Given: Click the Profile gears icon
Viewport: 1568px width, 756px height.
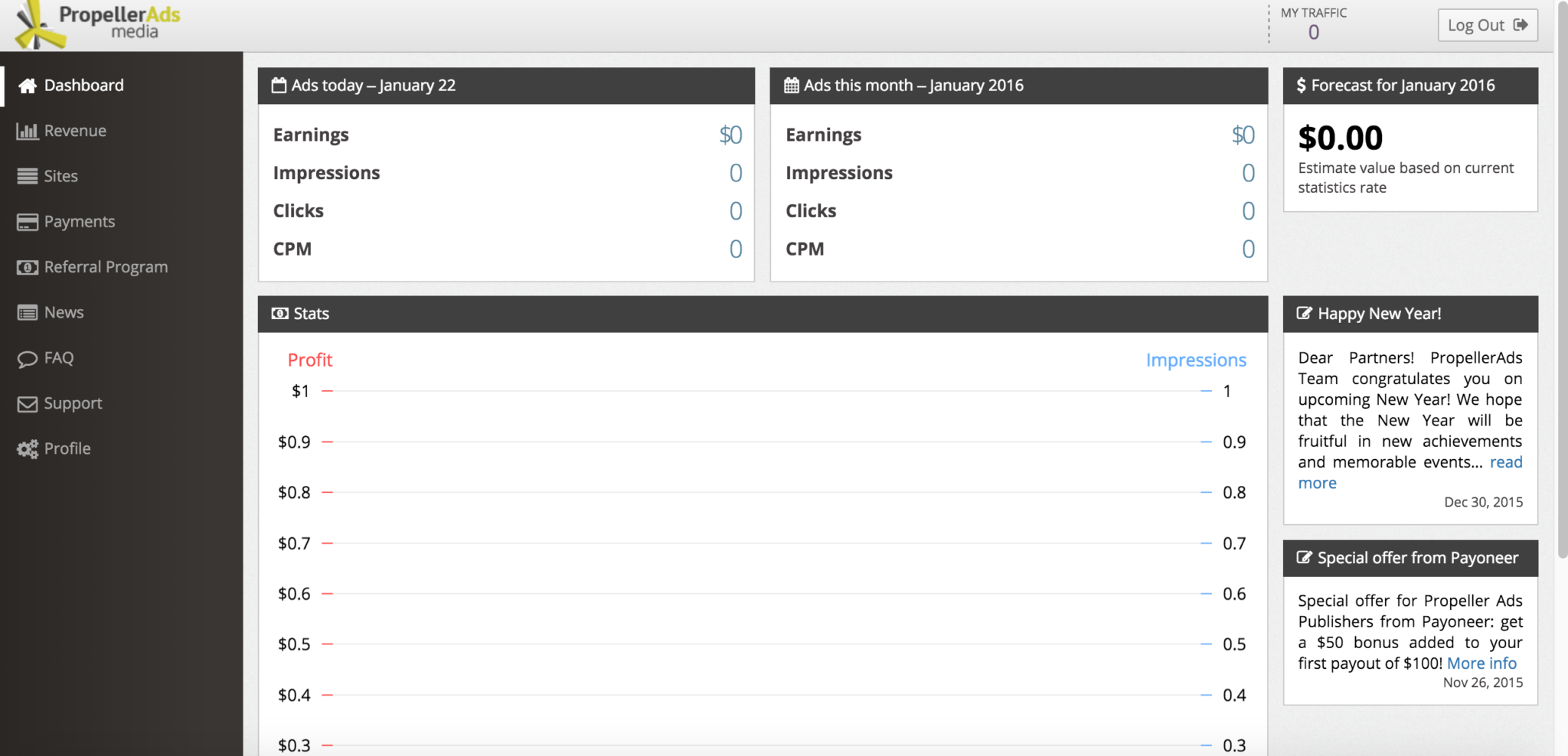Looking at the screenshot, I should click(x=28, y=449).
